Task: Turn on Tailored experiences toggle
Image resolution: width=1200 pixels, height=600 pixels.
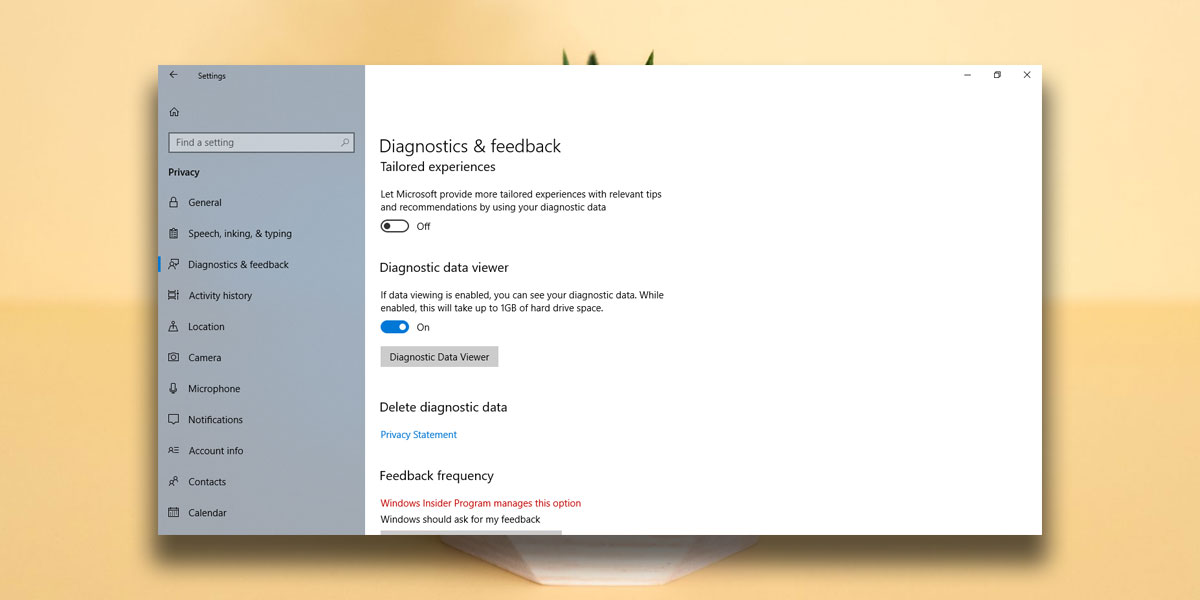Action: click(x=395, y=226)
